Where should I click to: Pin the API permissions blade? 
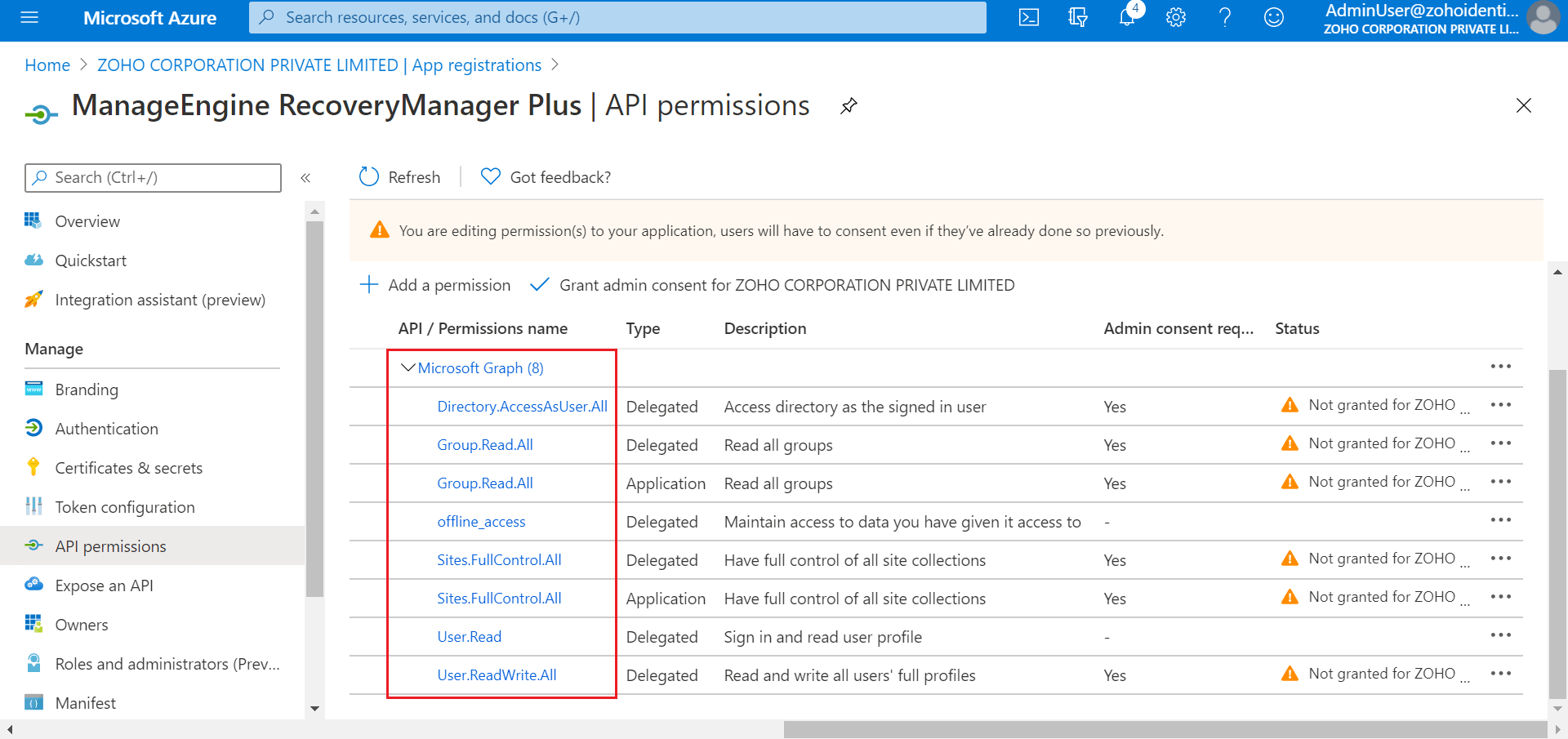coord(849,105)
